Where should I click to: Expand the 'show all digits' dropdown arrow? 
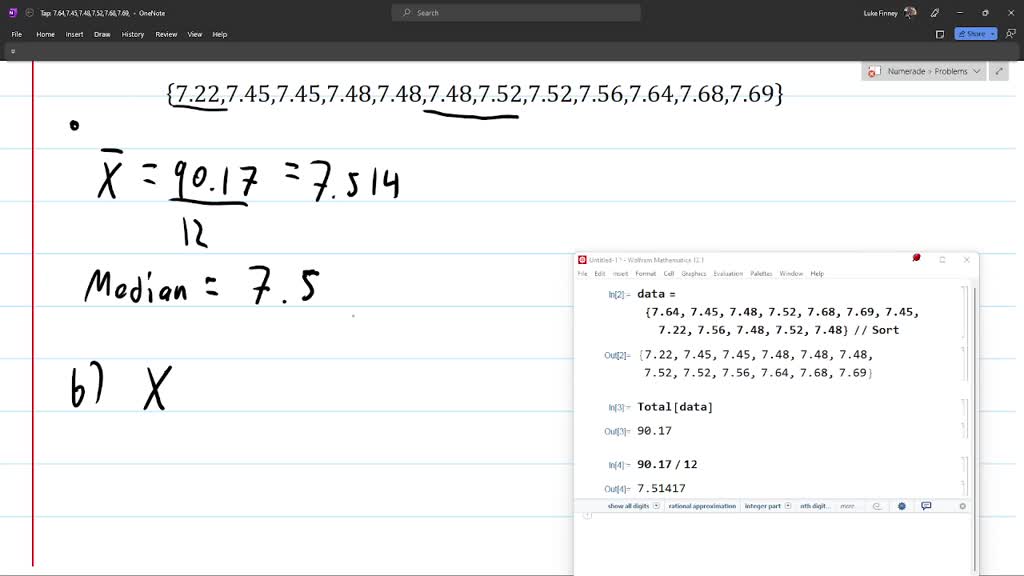[656, 506]
